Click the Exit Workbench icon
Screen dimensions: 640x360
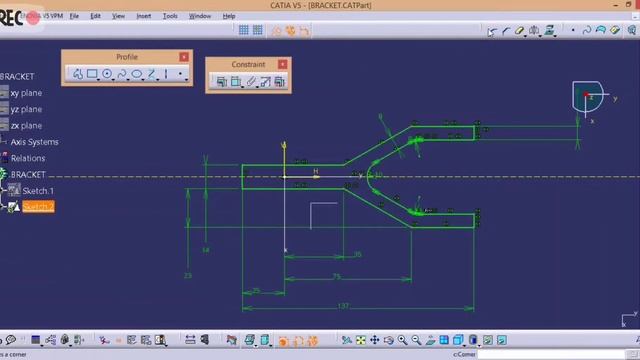tap(632, 30)
